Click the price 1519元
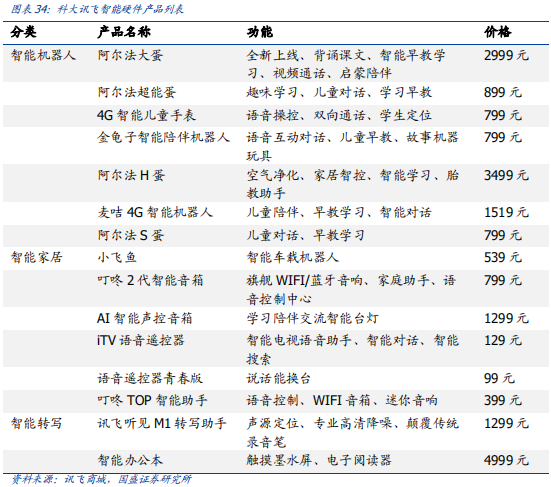Viewport: 551px width, 487px height. 506,212
